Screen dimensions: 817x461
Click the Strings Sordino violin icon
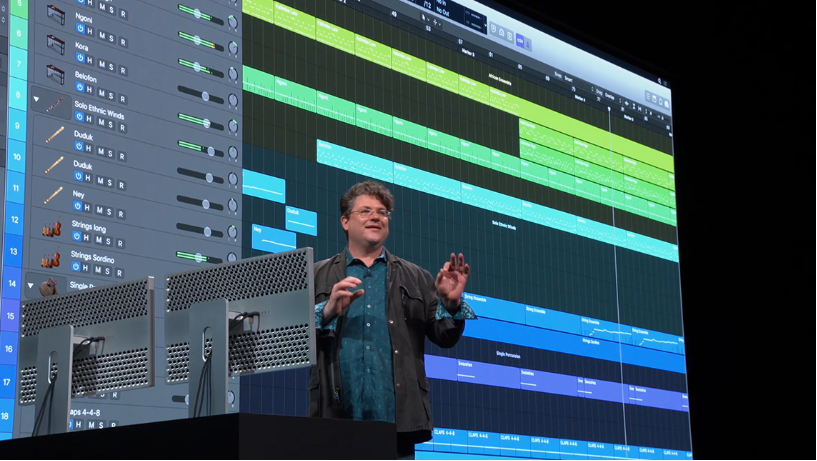pyautogui.click(x=51, y=259)
